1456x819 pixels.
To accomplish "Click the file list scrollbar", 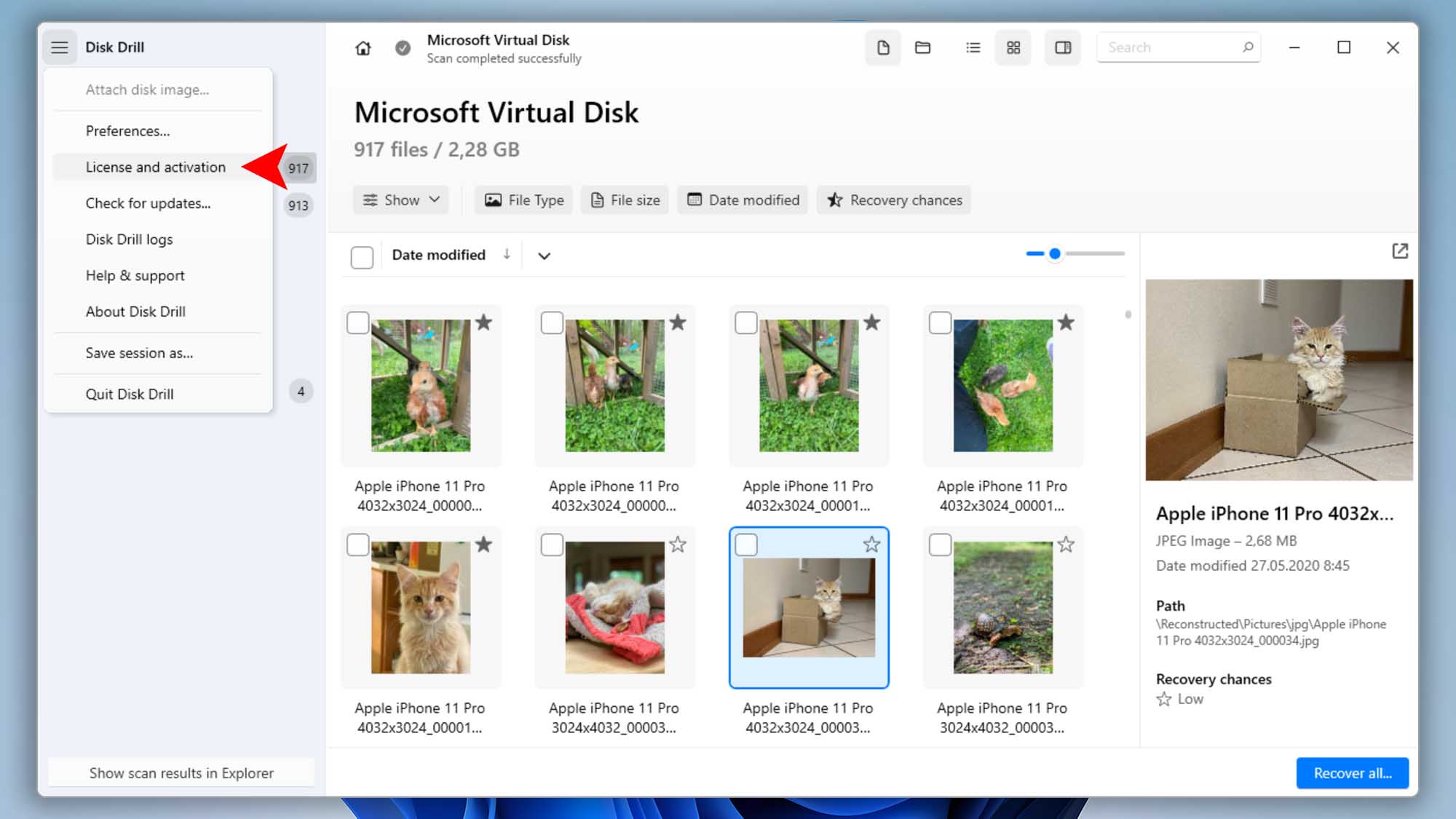I will click(x=1128, y=314).
